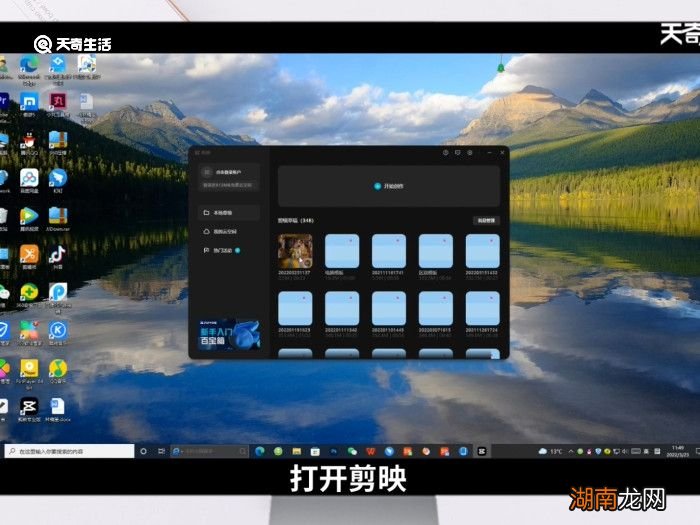Show hidden system tray icons
The width and height of the screenshot is (700, 525).
coord(571,451)
